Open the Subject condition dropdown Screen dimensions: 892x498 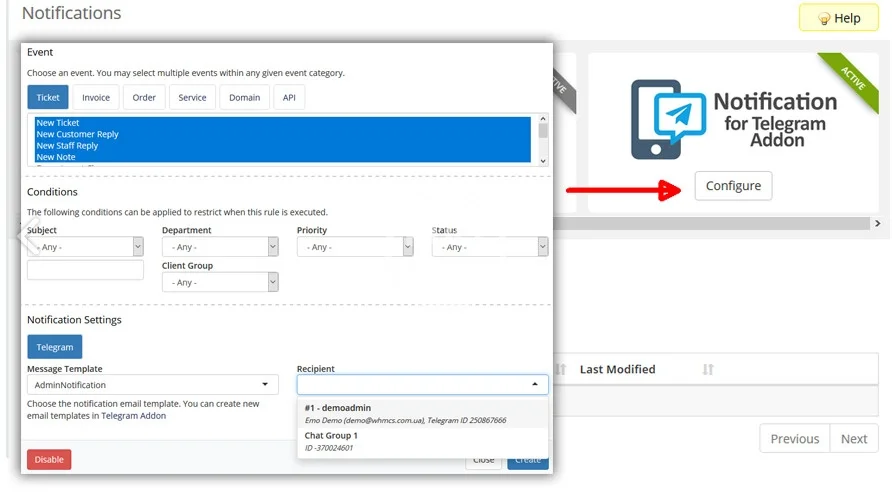point(85,247)
